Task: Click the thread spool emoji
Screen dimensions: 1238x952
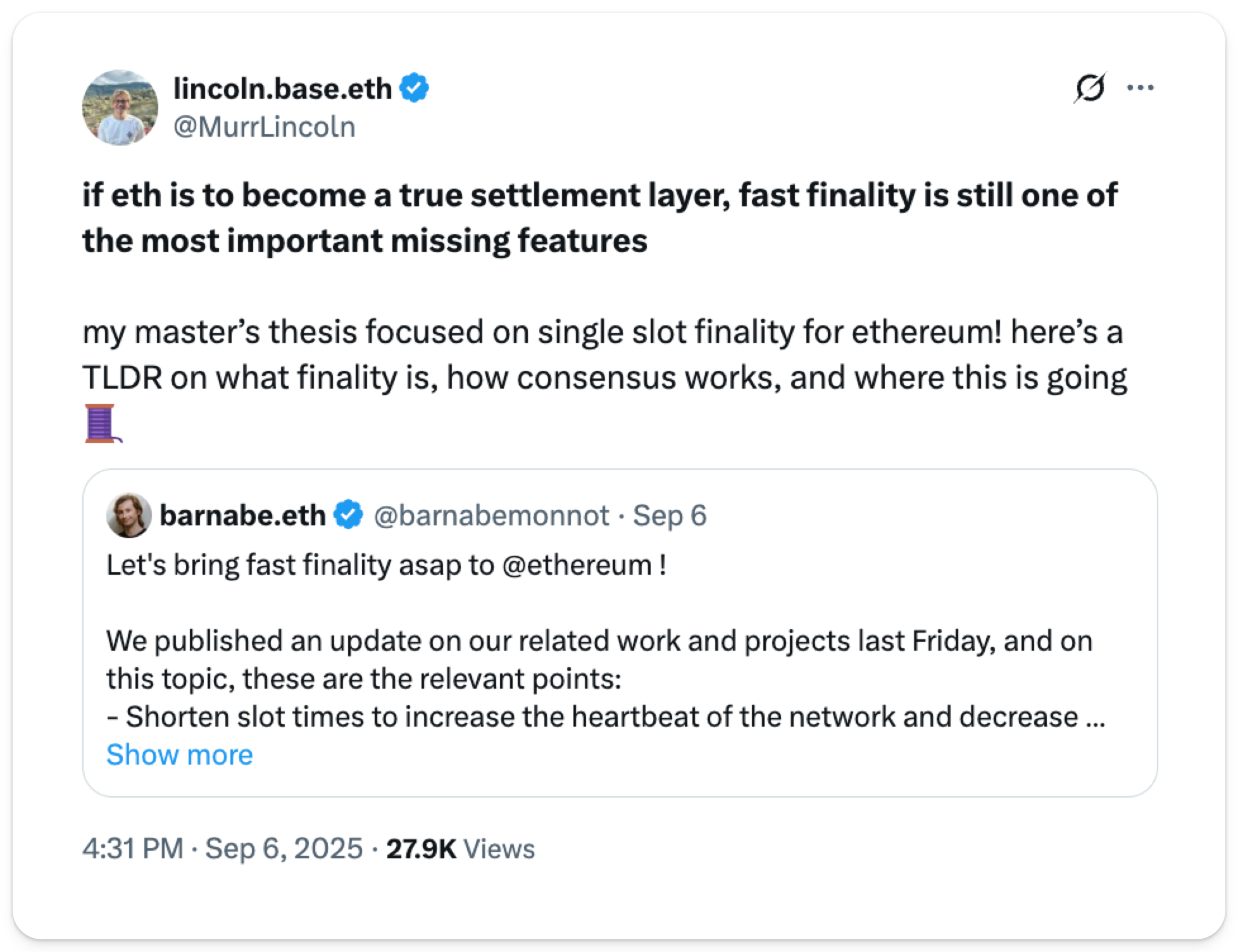Action: tap(102, 423)
